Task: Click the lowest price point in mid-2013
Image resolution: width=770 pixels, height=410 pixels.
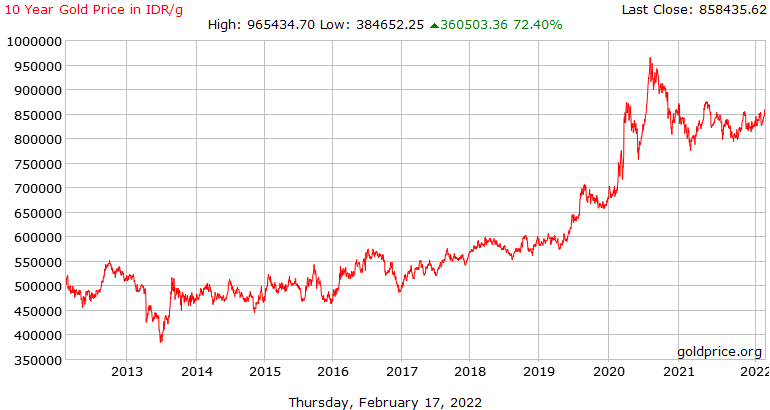Action: coord(161,342)
